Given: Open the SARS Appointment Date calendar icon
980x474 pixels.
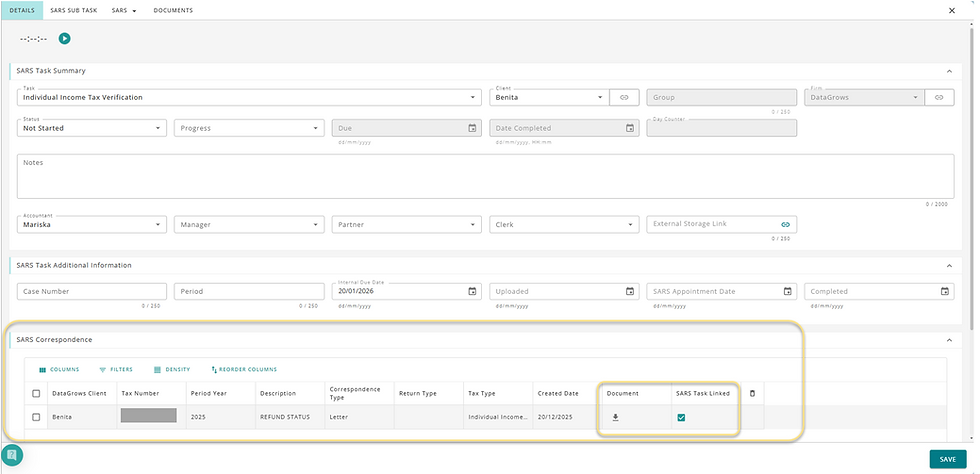Looking at the screenshot, I should coord(788,291).
